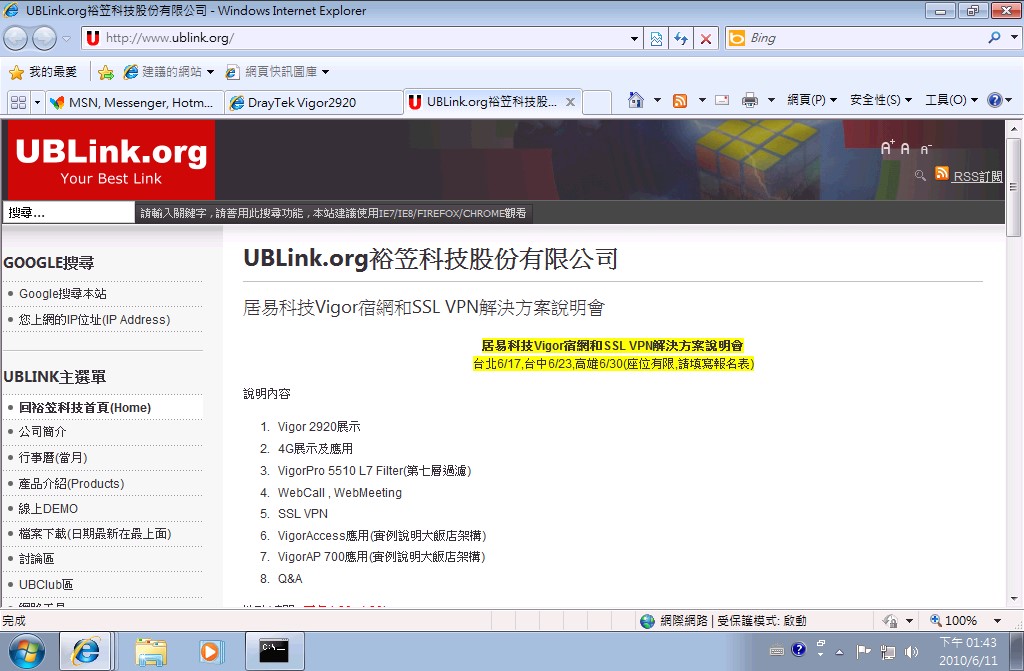1024x671 pixels.
Task: Open Quick Tabs grid icon
Action: click(x=19, y=103)
